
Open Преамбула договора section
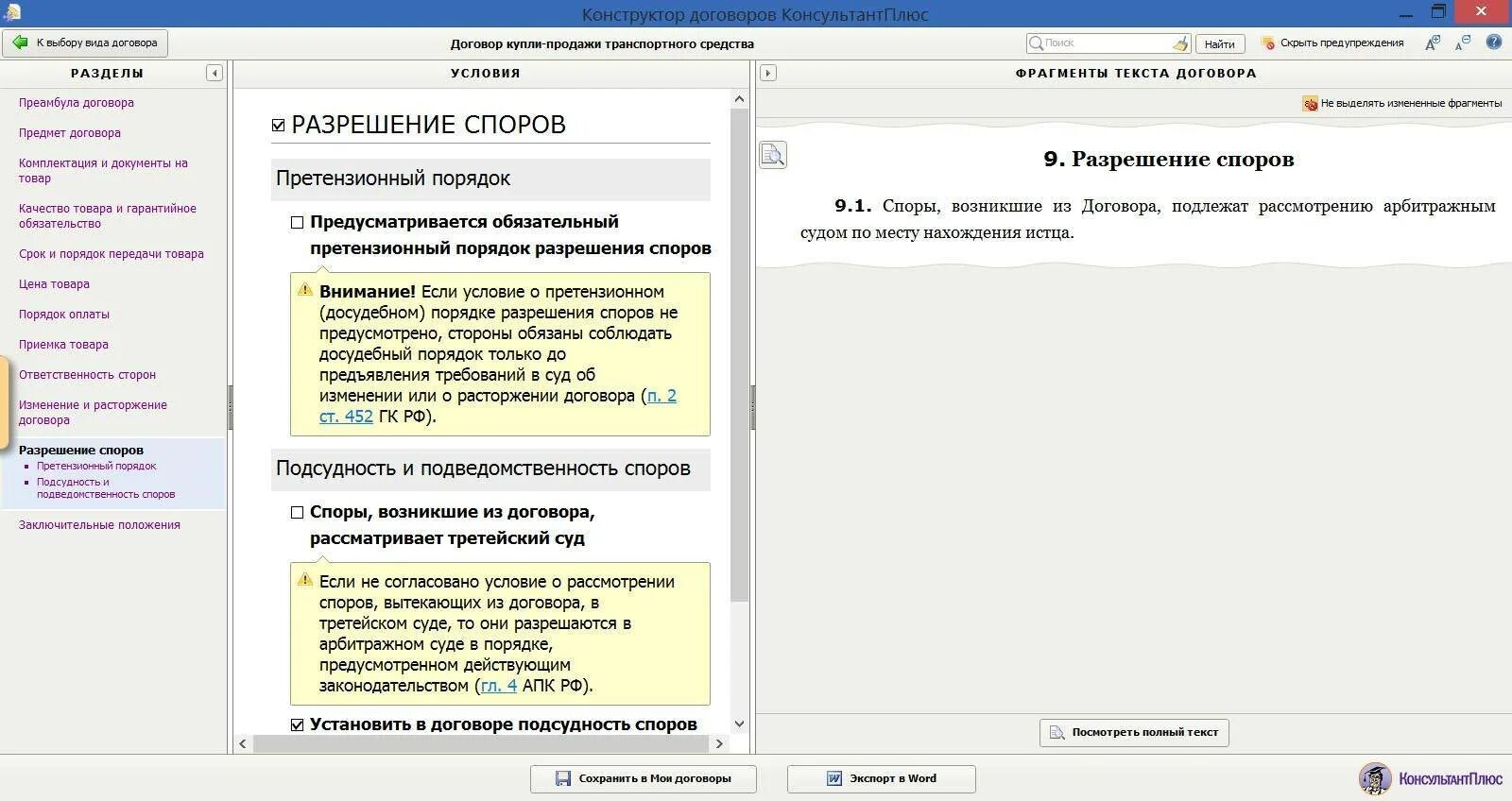77,103
